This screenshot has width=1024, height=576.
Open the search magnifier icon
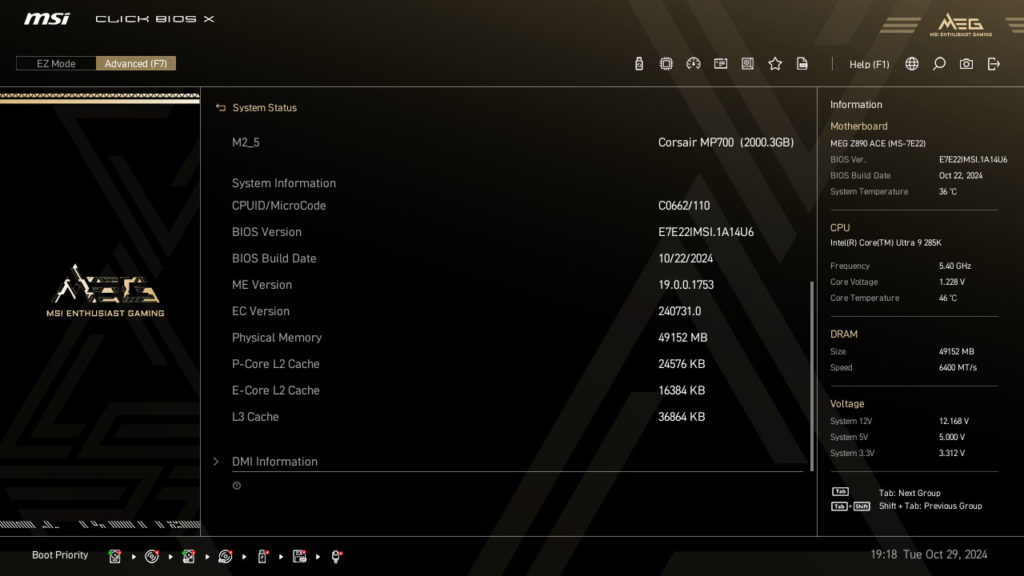coord(939,63)
